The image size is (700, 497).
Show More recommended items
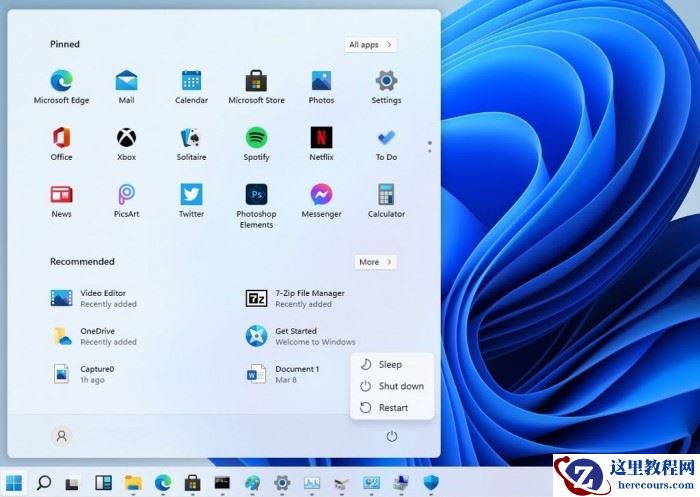point(375,262)
